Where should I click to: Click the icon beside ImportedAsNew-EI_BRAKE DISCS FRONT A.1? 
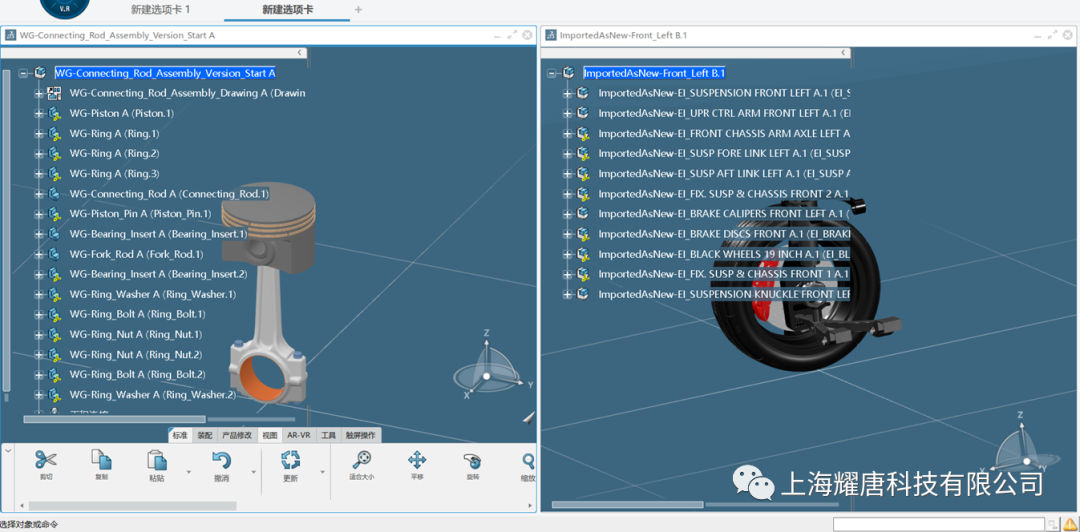(583, 234)
